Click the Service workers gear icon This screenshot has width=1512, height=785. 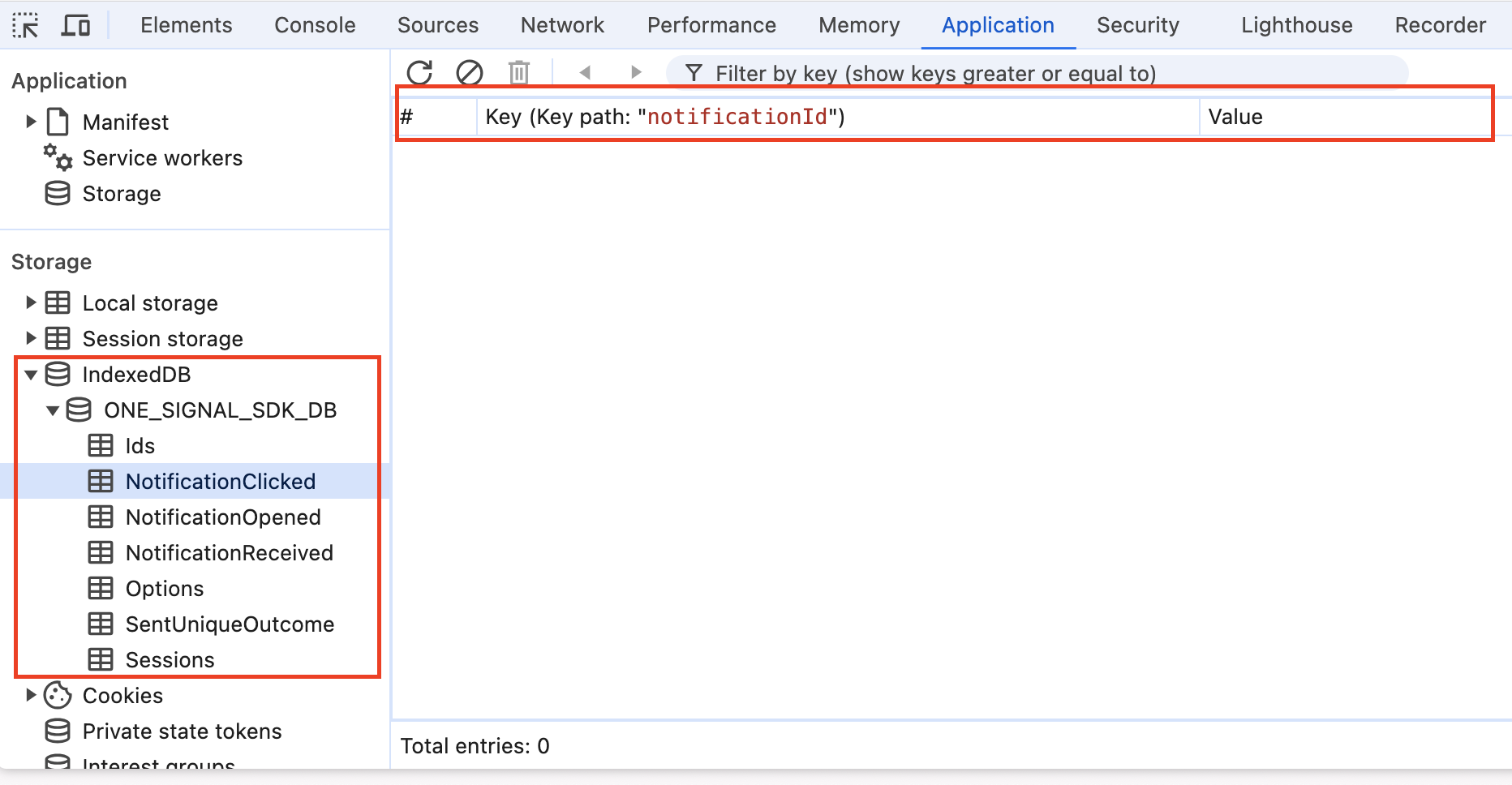[x=58, y=157]
